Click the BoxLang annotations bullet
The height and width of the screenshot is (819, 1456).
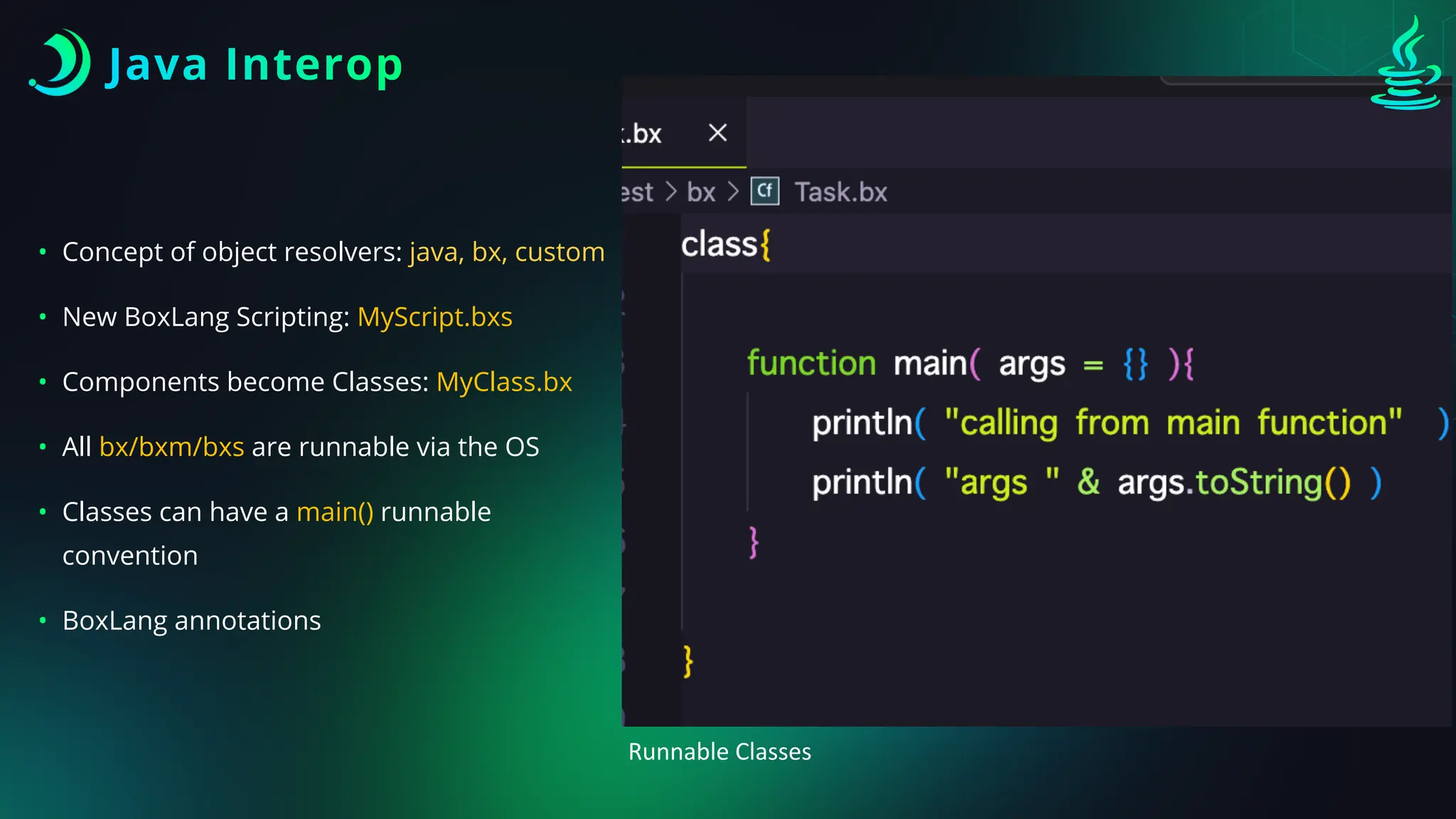click(191, 621)
